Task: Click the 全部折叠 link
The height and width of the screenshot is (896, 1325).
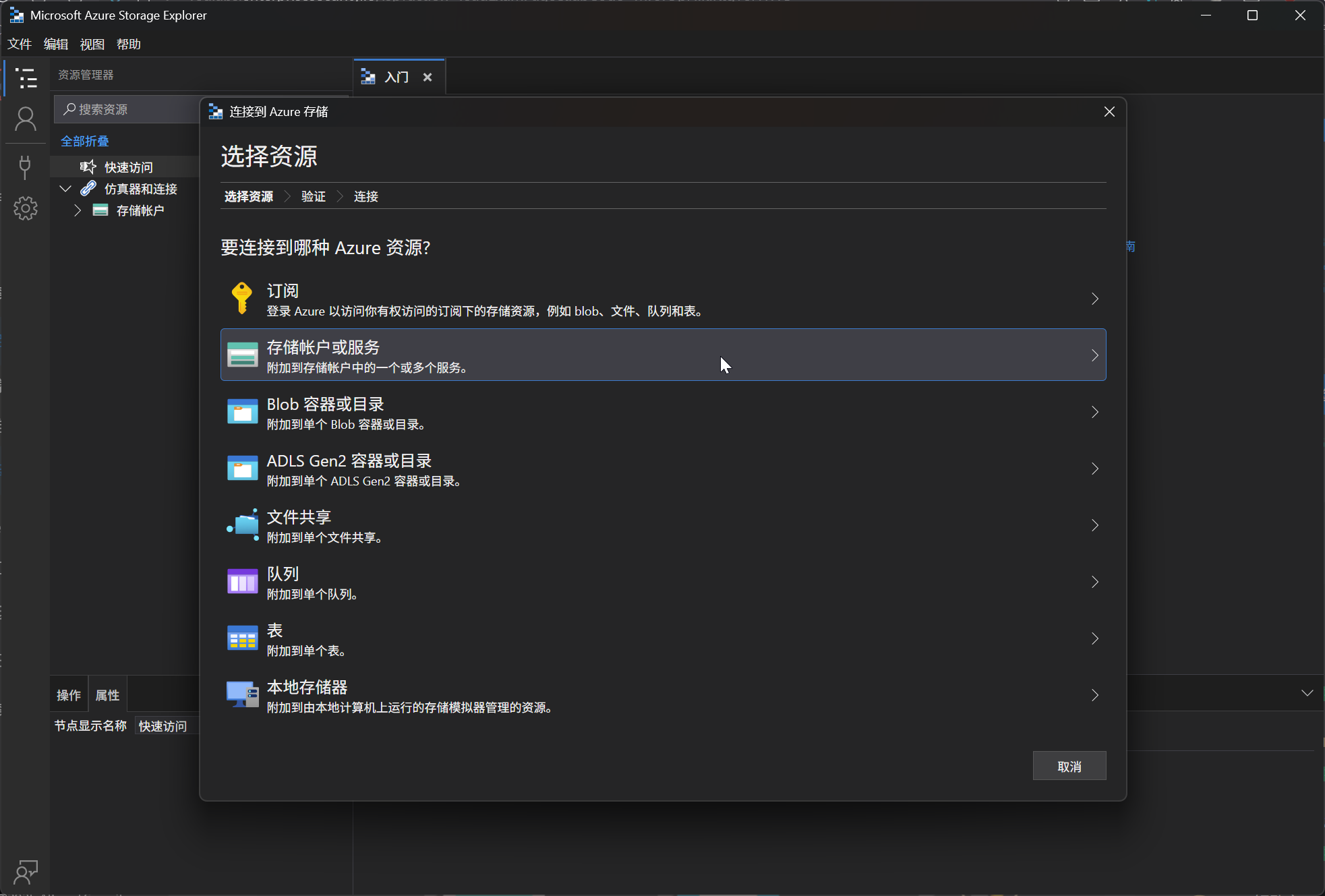Action: pos(85,141)
